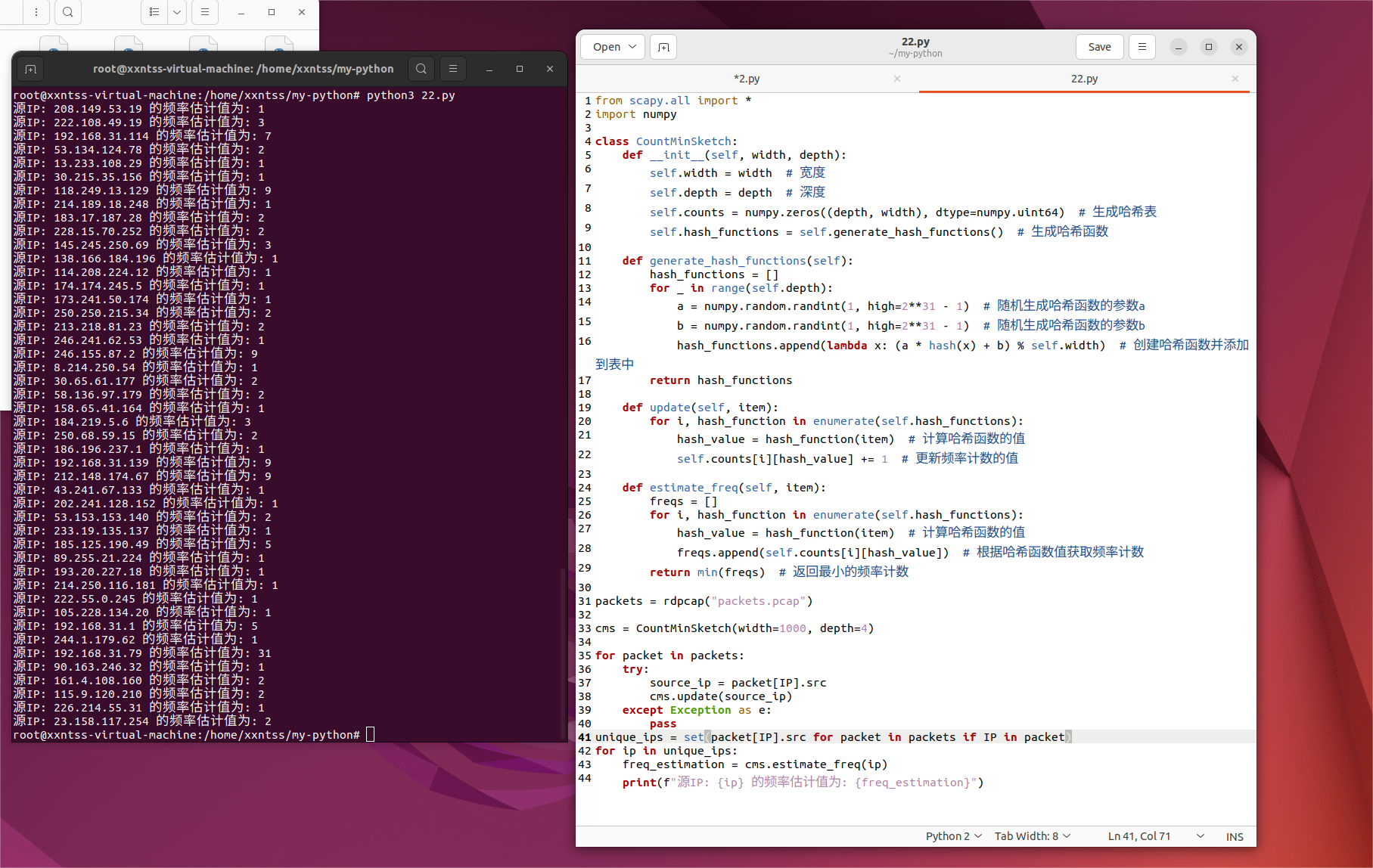
Task: Click the 'source_ip = packet[IP].src' line
Action: tap(738, 683)
